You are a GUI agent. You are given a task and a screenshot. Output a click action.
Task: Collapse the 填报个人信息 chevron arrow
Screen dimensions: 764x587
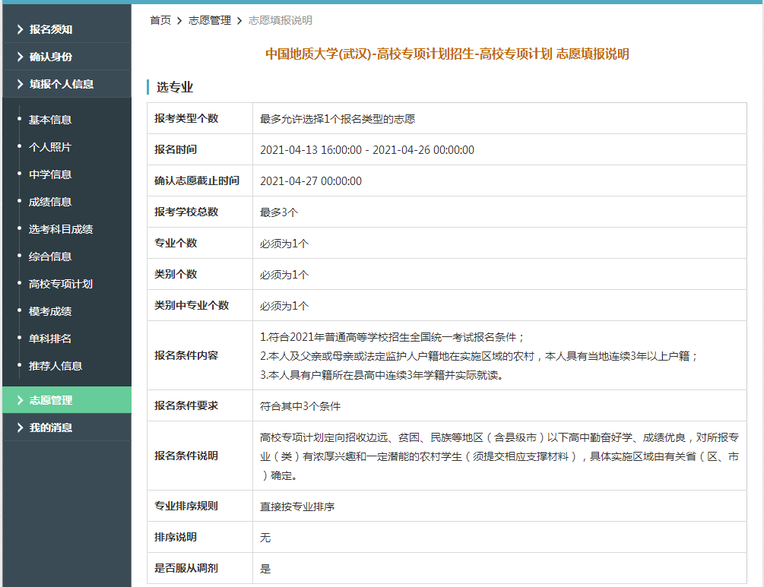click(20, 84)
